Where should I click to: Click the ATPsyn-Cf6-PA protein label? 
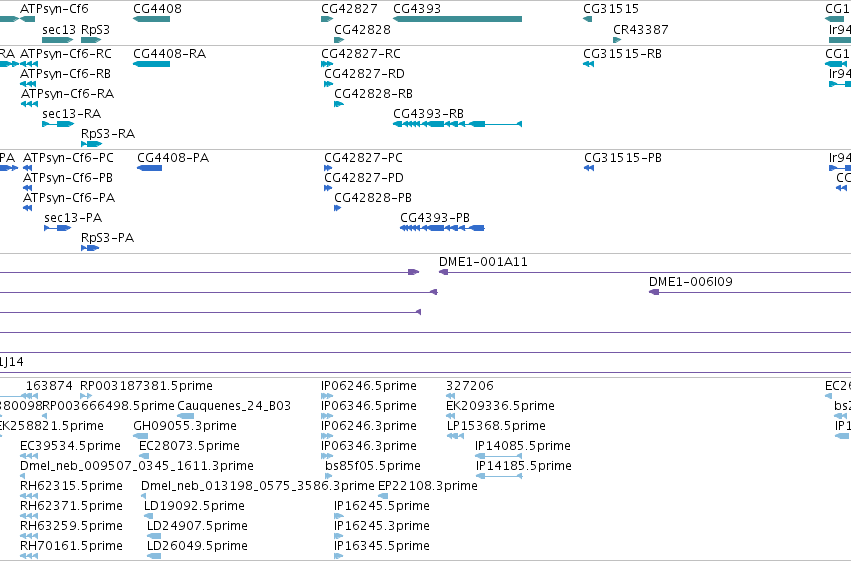(x=68, y=198)
